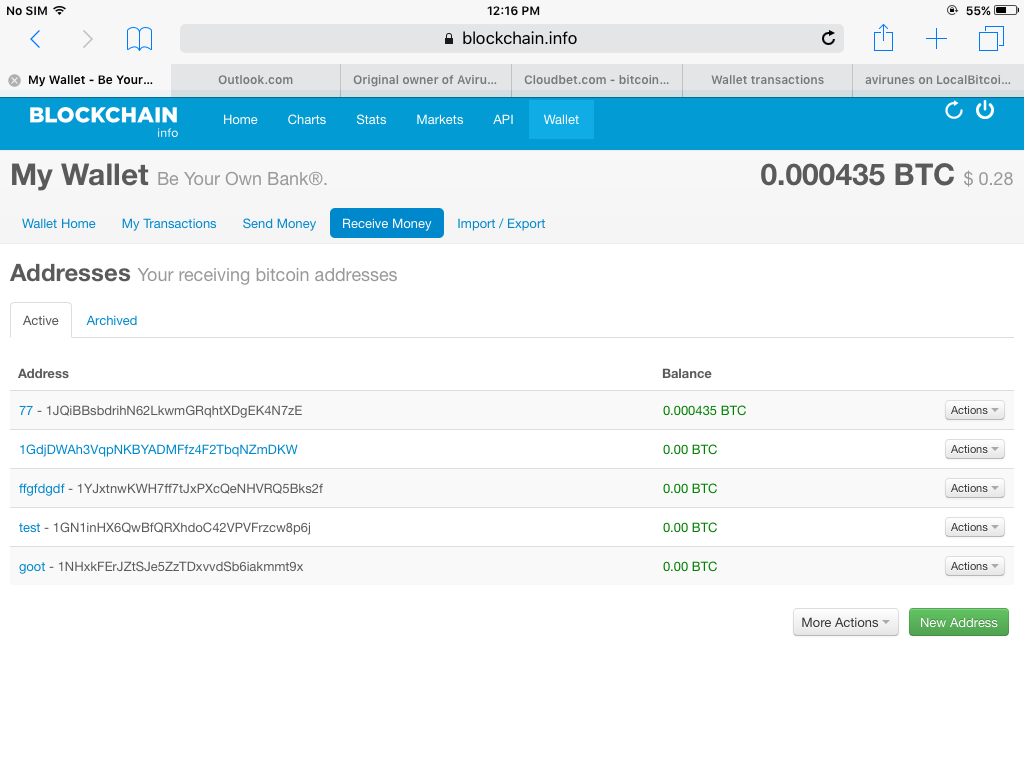Show all open tabs overview icon
Screen dimensions: 1024x768
(x=991, y=39)
